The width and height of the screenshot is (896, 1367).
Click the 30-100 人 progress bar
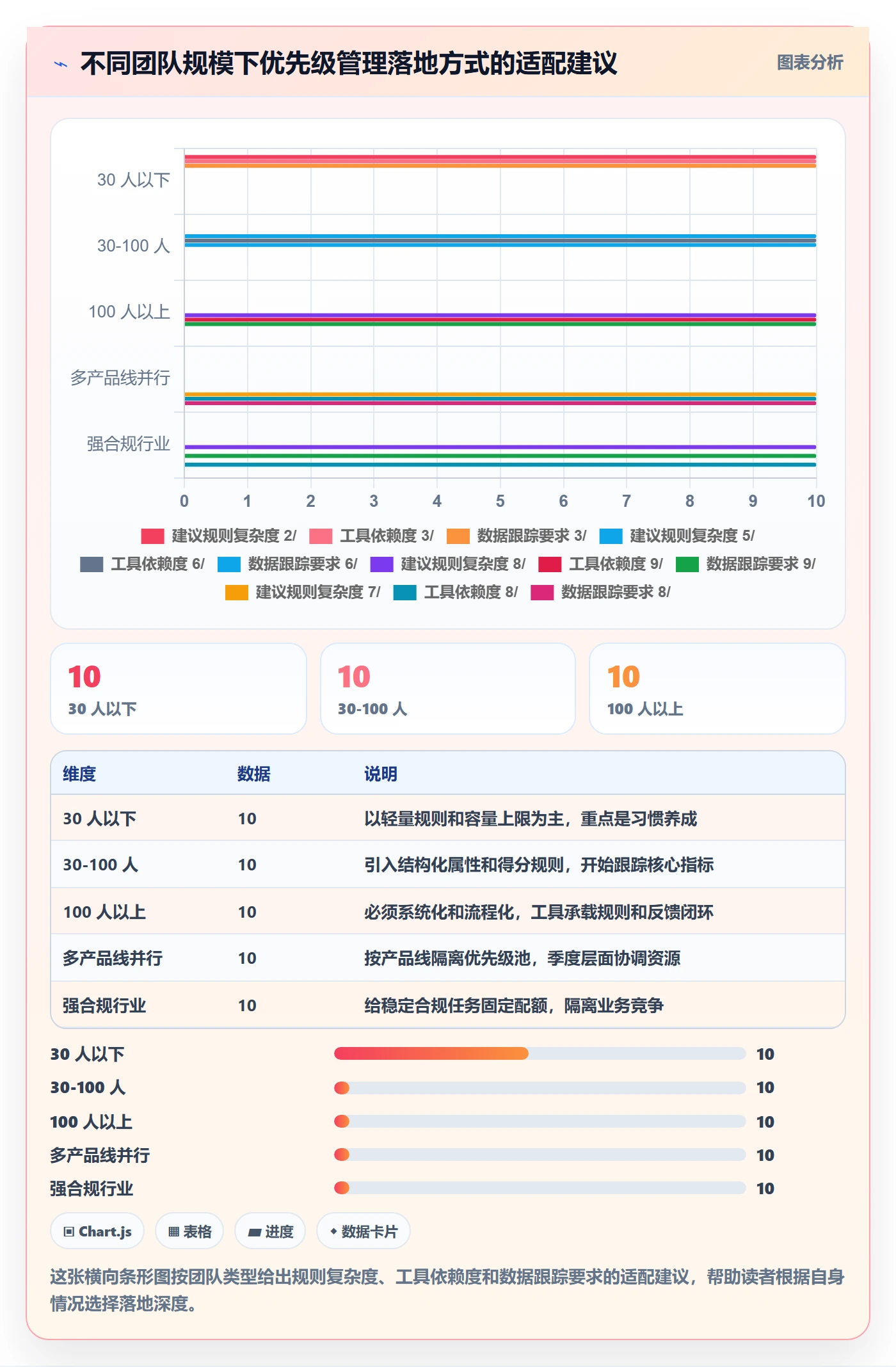540,1087
